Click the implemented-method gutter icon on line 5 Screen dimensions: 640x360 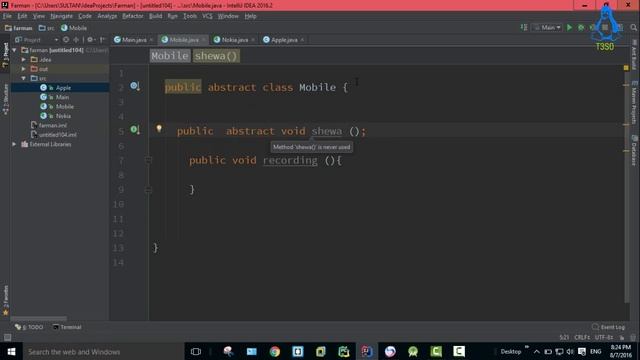(x=134, y=129)
